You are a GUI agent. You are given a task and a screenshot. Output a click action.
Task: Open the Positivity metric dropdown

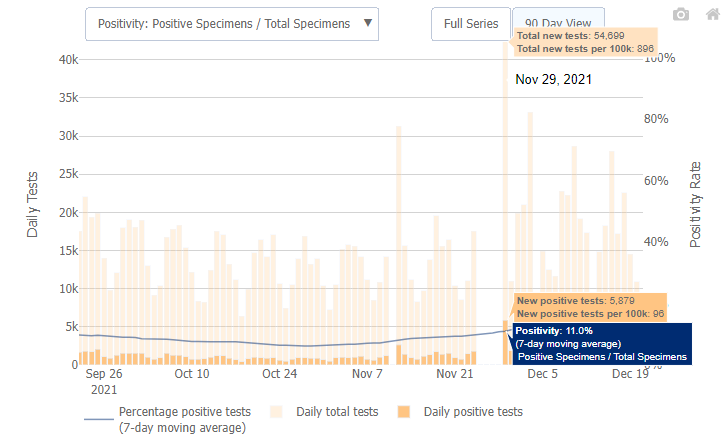(231, 24)
